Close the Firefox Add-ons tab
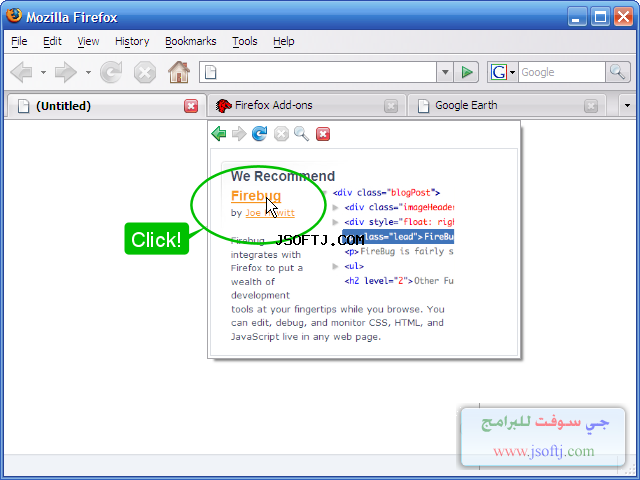 pos(391,106)
